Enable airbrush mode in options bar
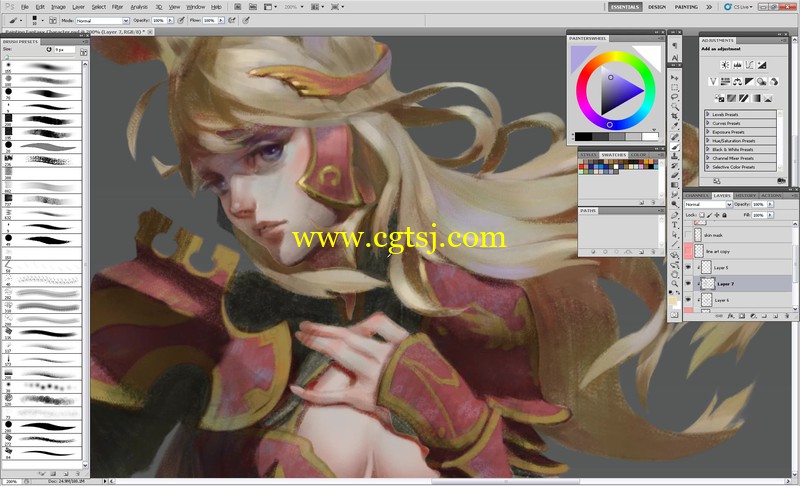Image resolution: width=800 pixels, height=486 pixels. (x=232, y=20)
